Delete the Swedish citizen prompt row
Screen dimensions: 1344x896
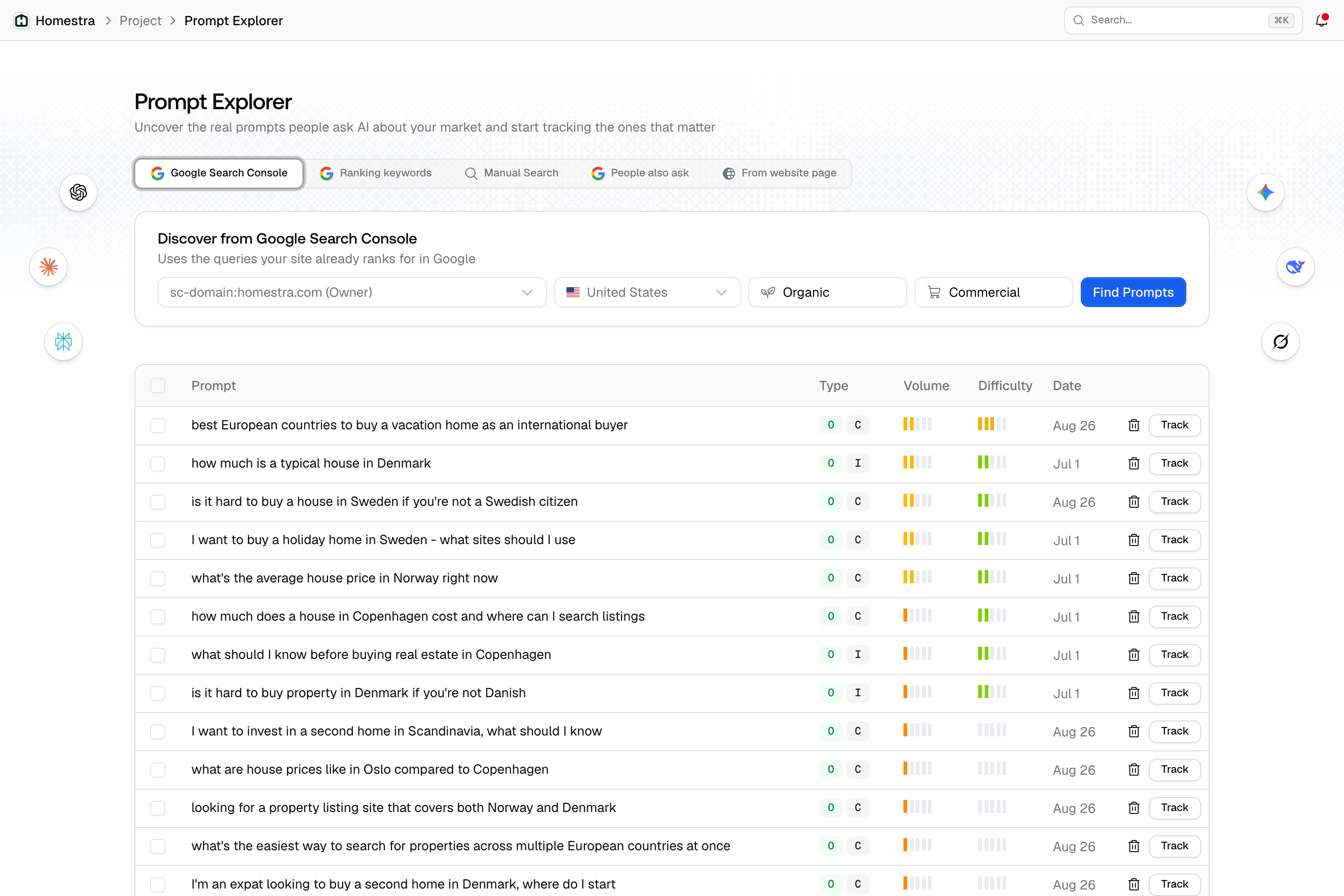click(1134, 502)
